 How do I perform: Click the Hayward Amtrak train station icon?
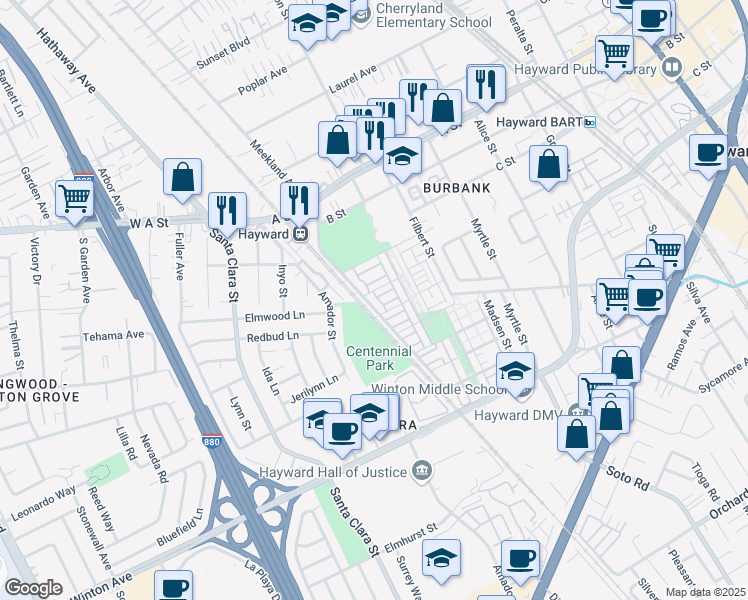pyautogui.click(x=301, y=234)
